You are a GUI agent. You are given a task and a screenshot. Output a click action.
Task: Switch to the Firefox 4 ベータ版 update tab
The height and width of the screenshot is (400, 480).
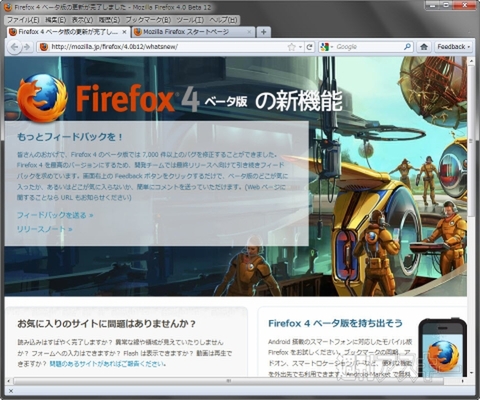(68, 32)
